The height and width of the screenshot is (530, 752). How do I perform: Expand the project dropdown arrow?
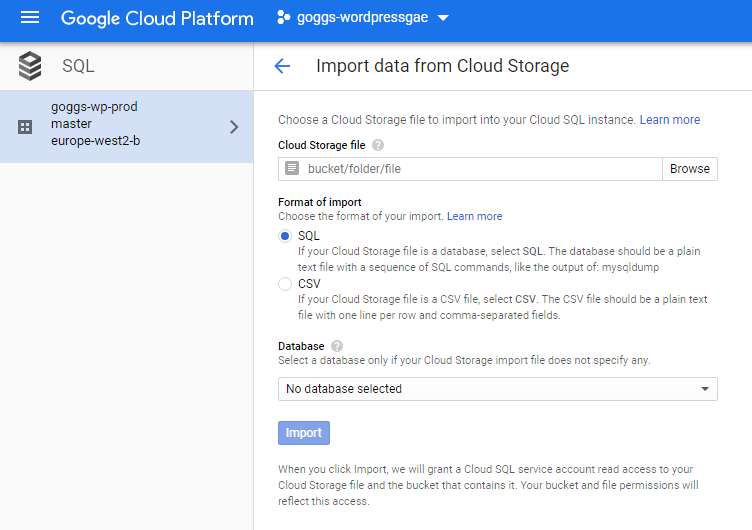[443, 18]
